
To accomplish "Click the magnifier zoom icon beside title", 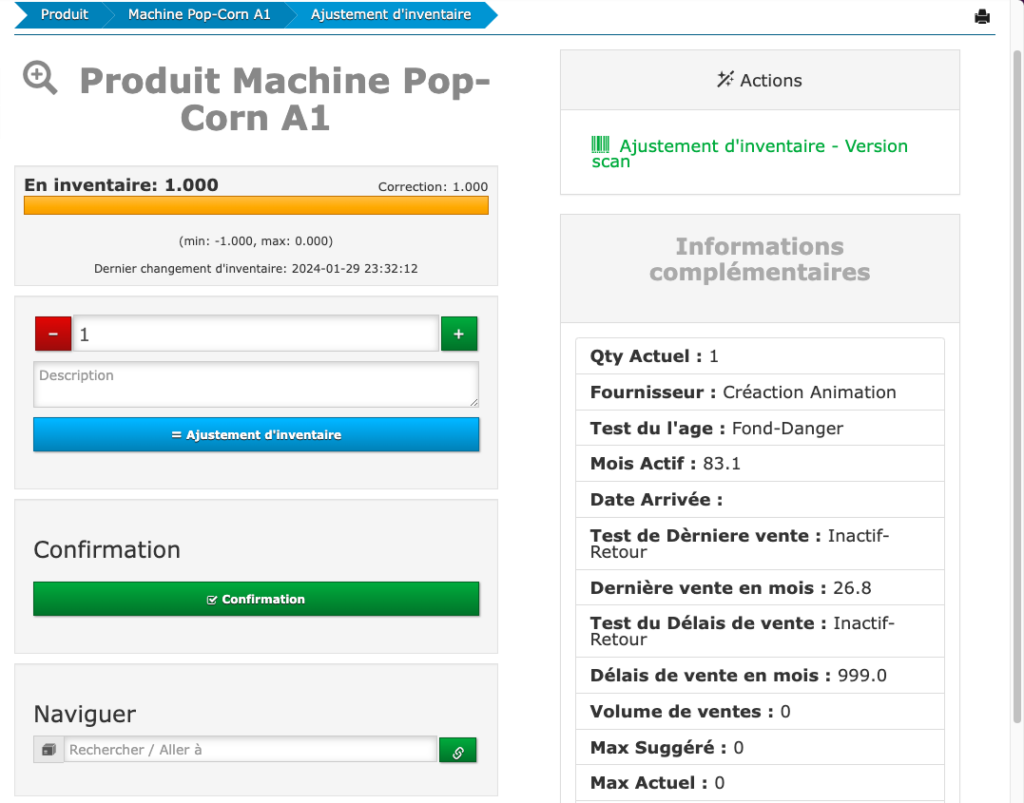I will point(41,78).
